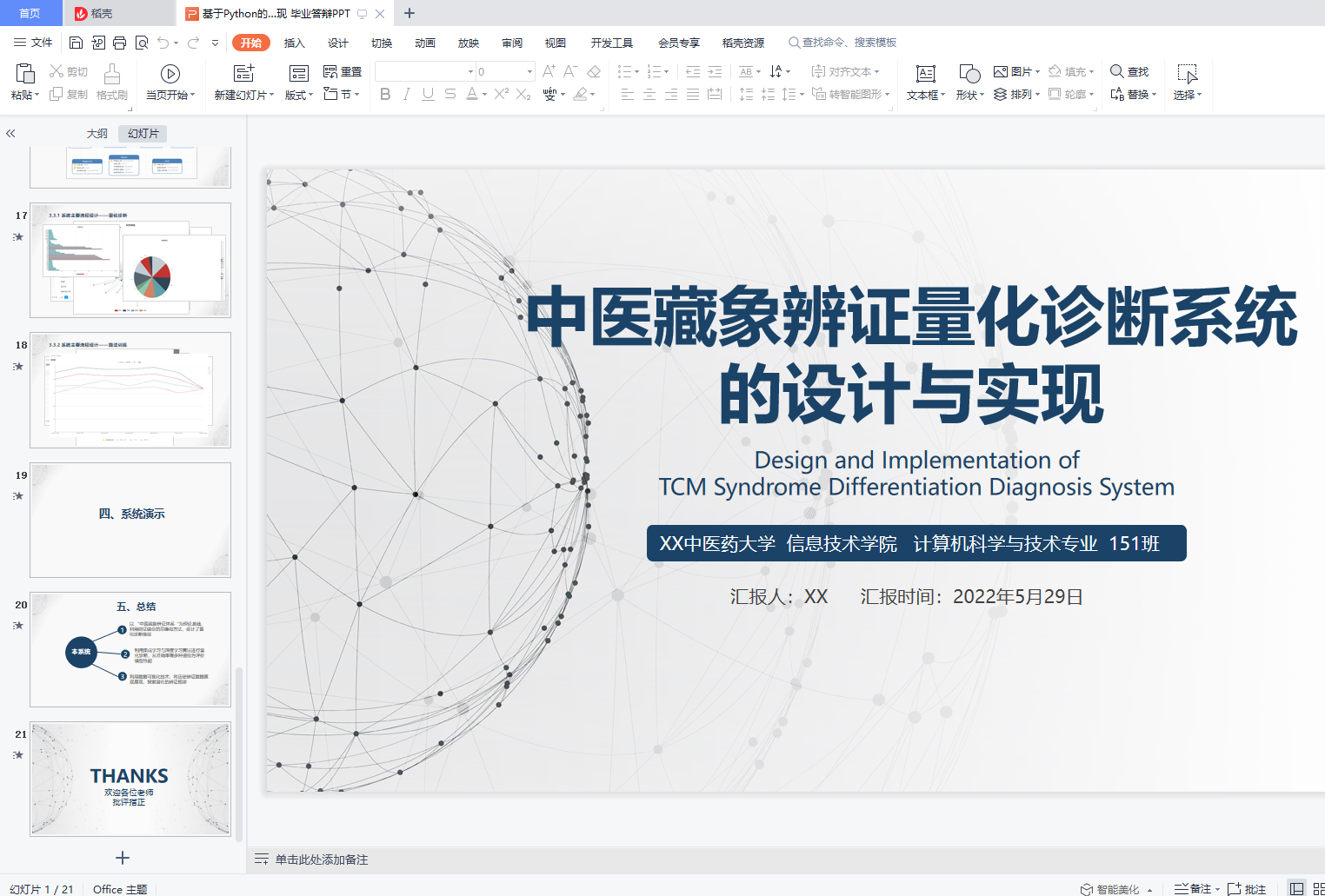Toggle align left for paragraph
Viewport: 1325px width, 896px height.
628,94
